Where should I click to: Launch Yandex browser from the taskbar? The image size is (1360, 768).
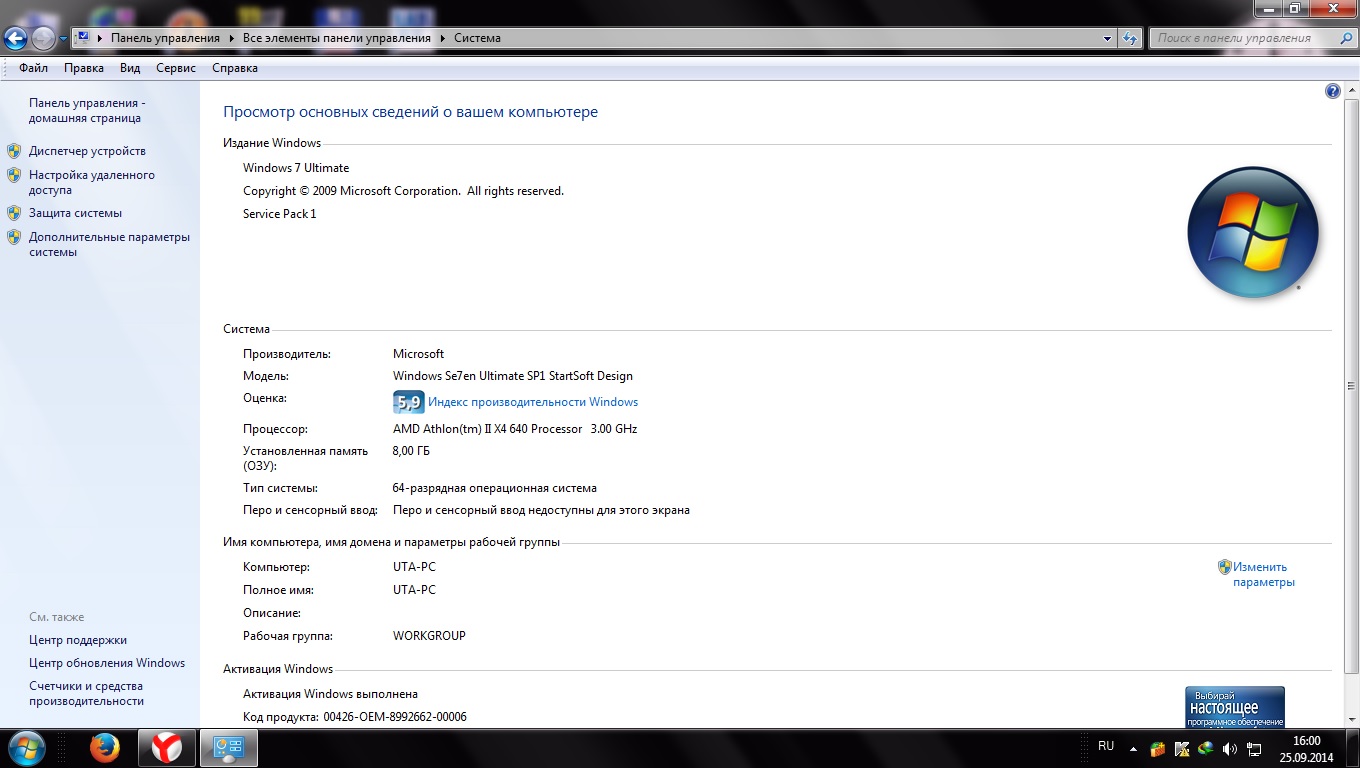(x=166, y=748)
